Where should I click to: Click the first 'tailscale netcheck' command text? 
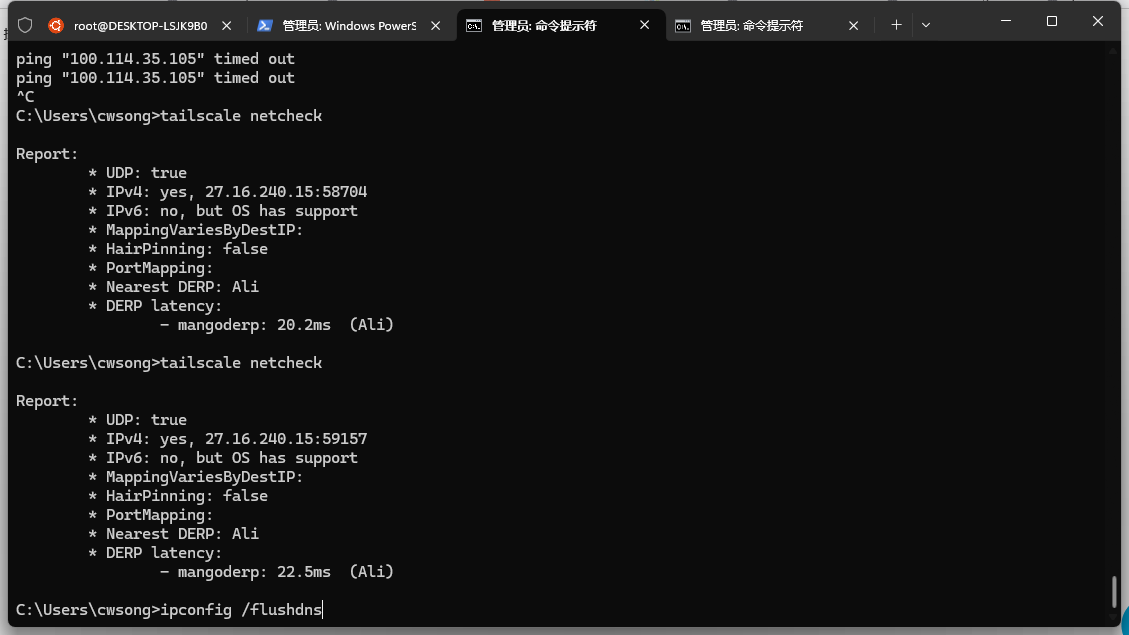[241, 116]
